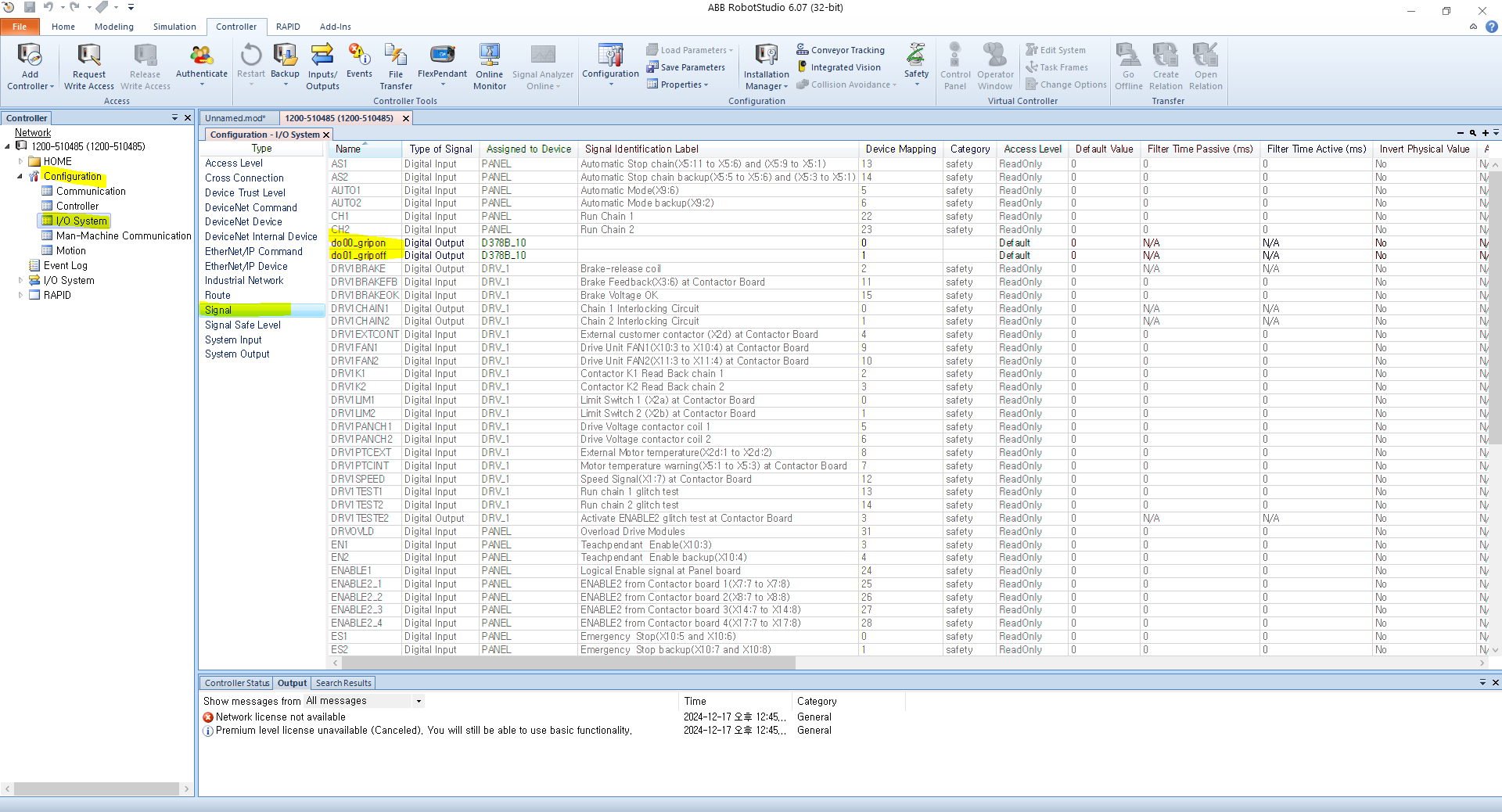Click Create Relation icon
1502x812 pixels.
[1166, 55]
